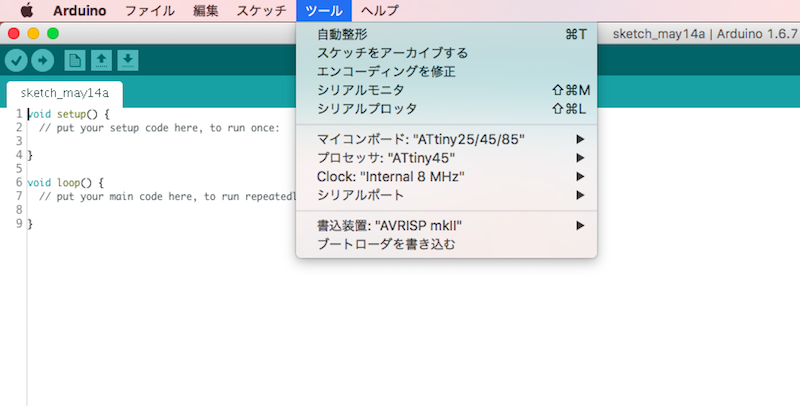Close the ツール menu from the menu bar

(324, 11)
